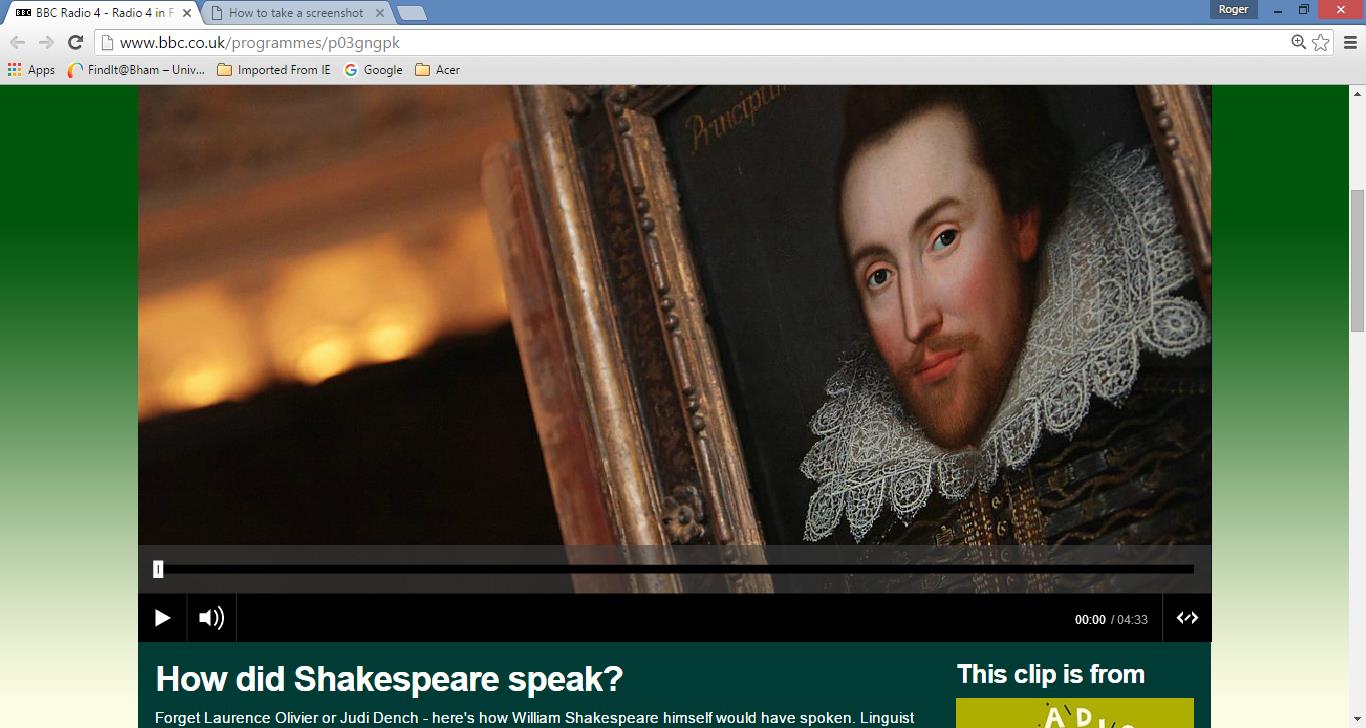Screen dimensions: 1366x728
Task: Go forward in browser history
Action: [x=46, y=42]
